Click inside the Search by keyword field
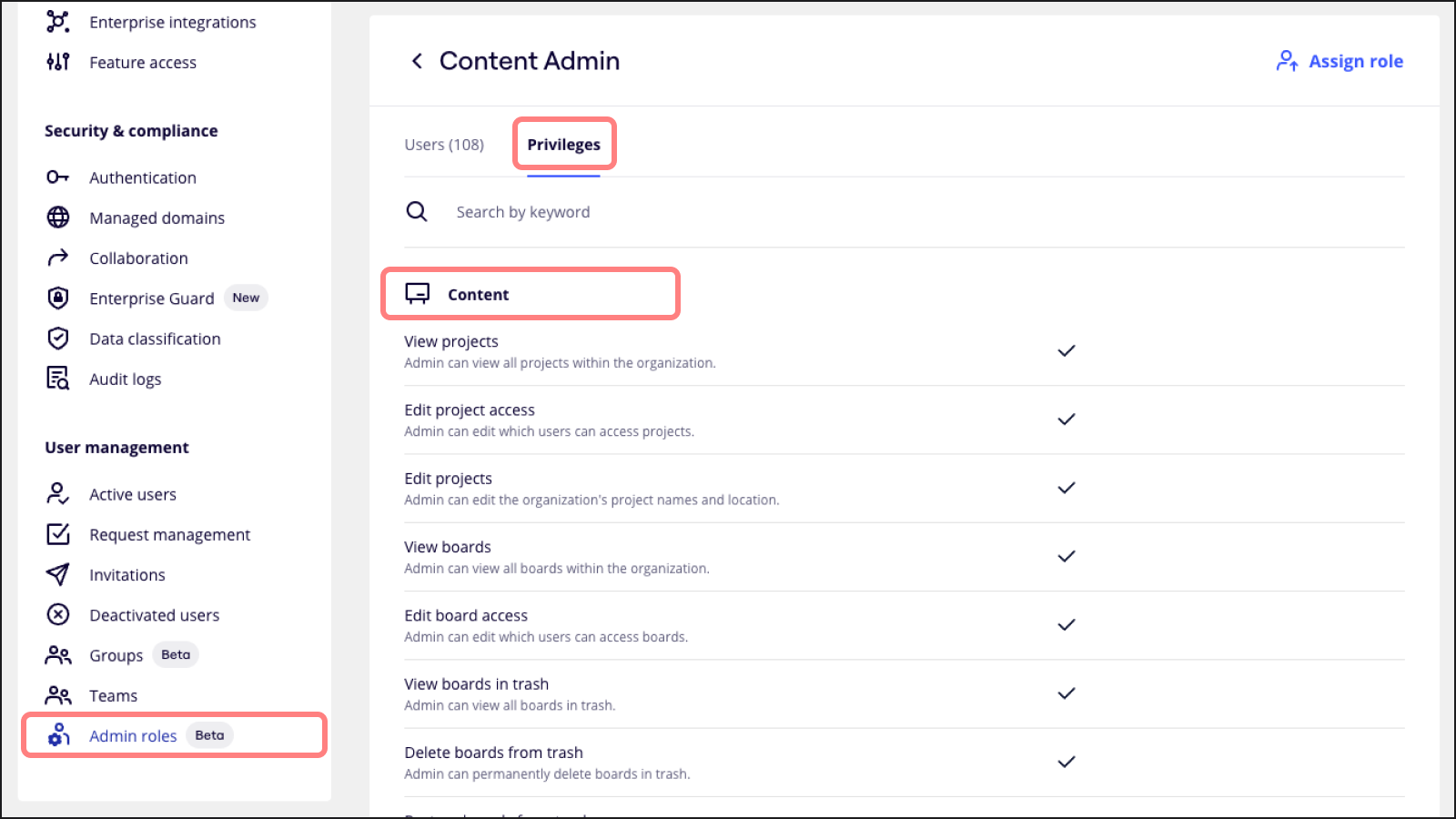1456x819 pixels. click(523, 211)
